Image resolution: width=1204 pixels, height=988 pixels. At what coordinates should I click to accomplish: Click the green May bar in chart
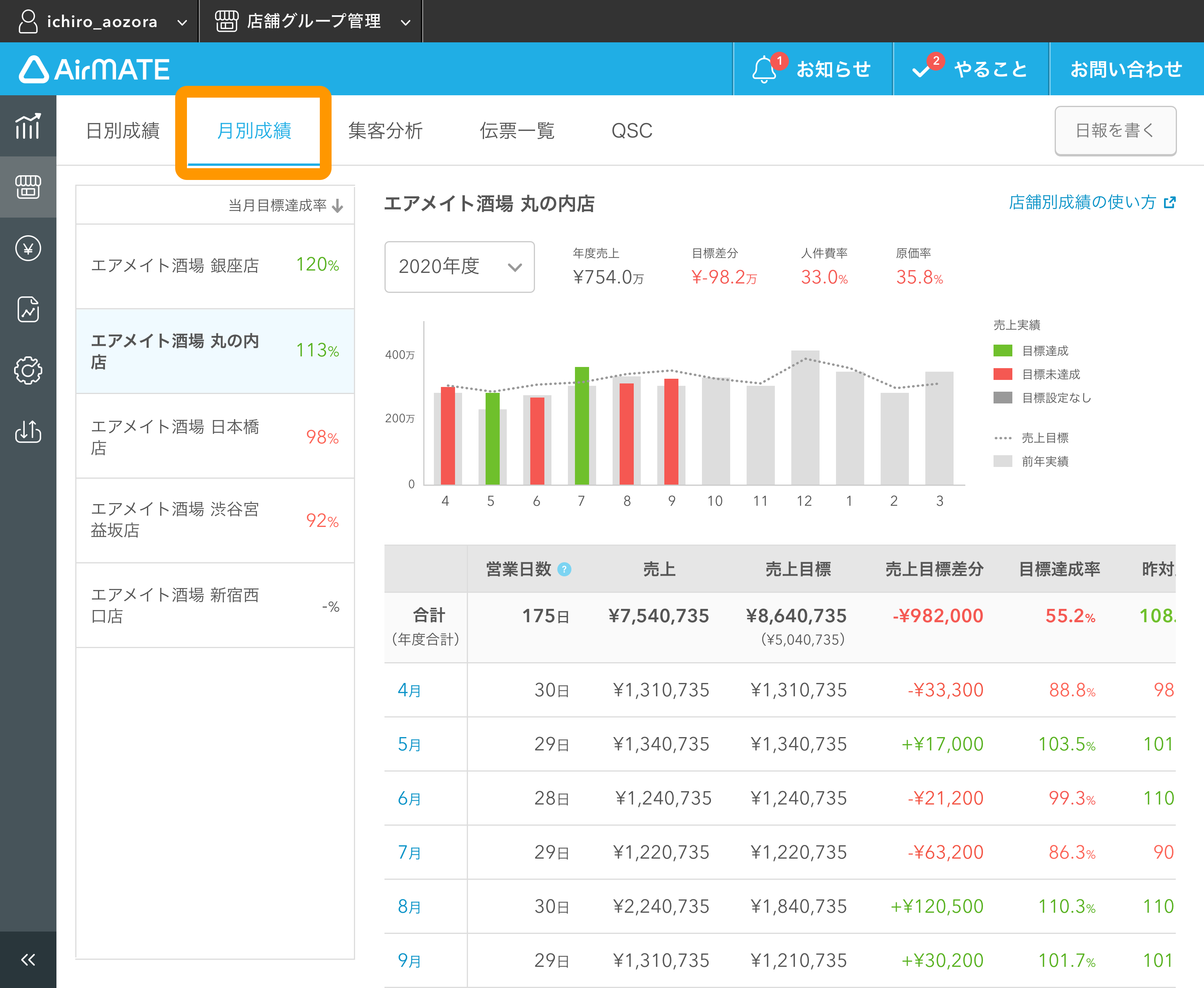[x=493, y=439]
